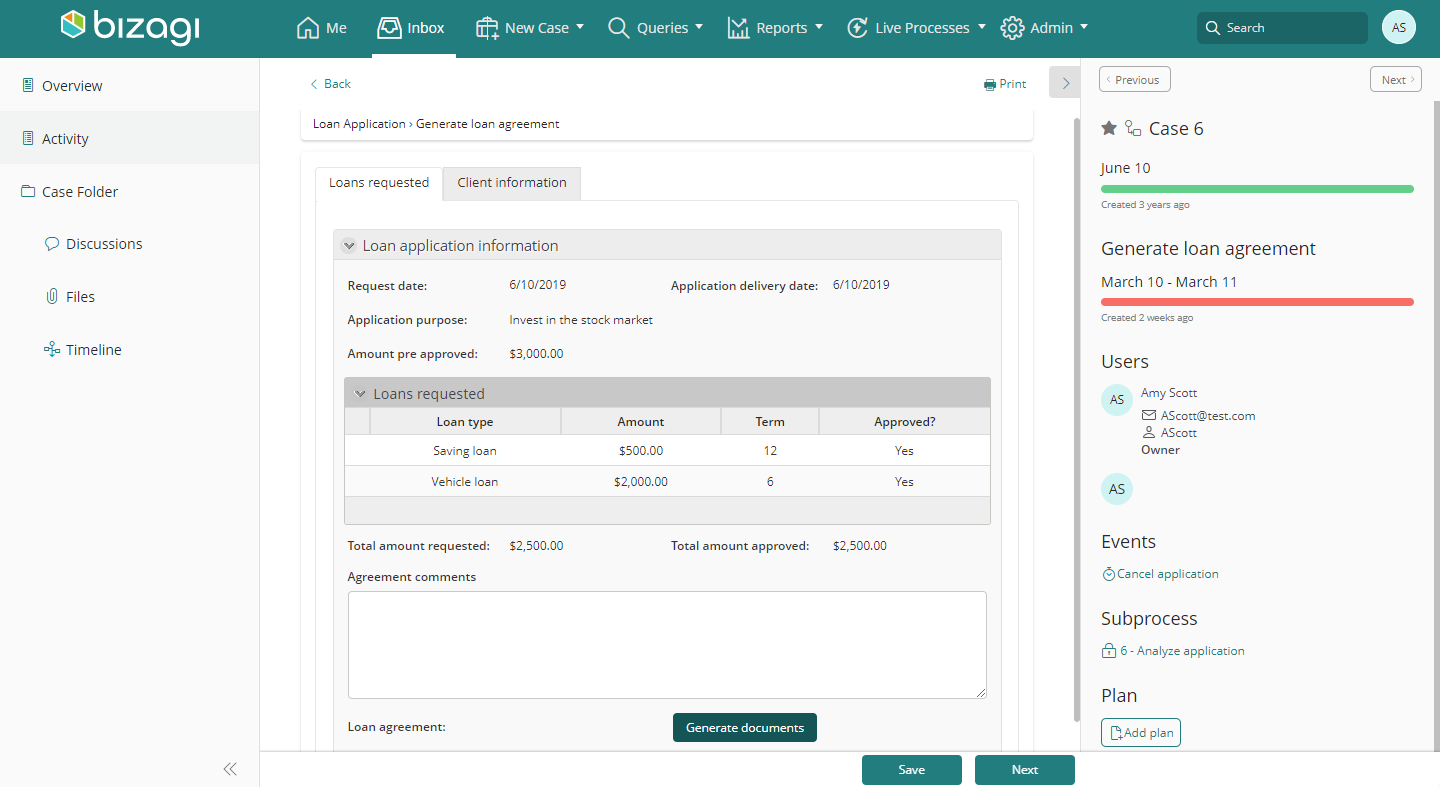Screen dimensions: 1440x787
Task: Click the Approved? column header
Action: coord(905,422)
